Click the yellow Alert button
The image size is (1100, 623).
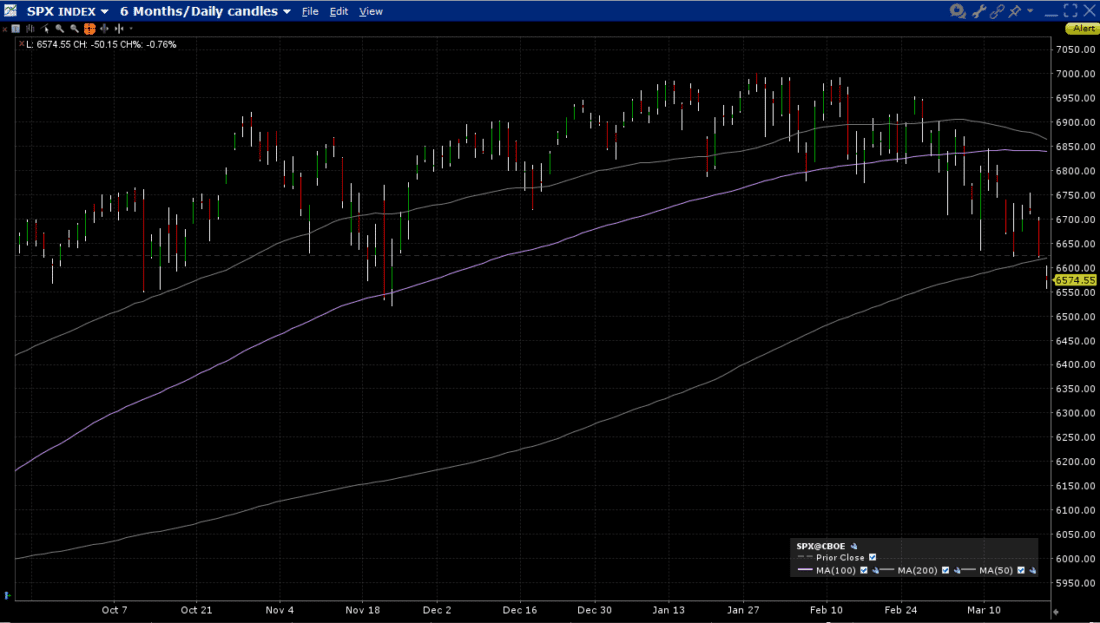[x=1081, y=28]
